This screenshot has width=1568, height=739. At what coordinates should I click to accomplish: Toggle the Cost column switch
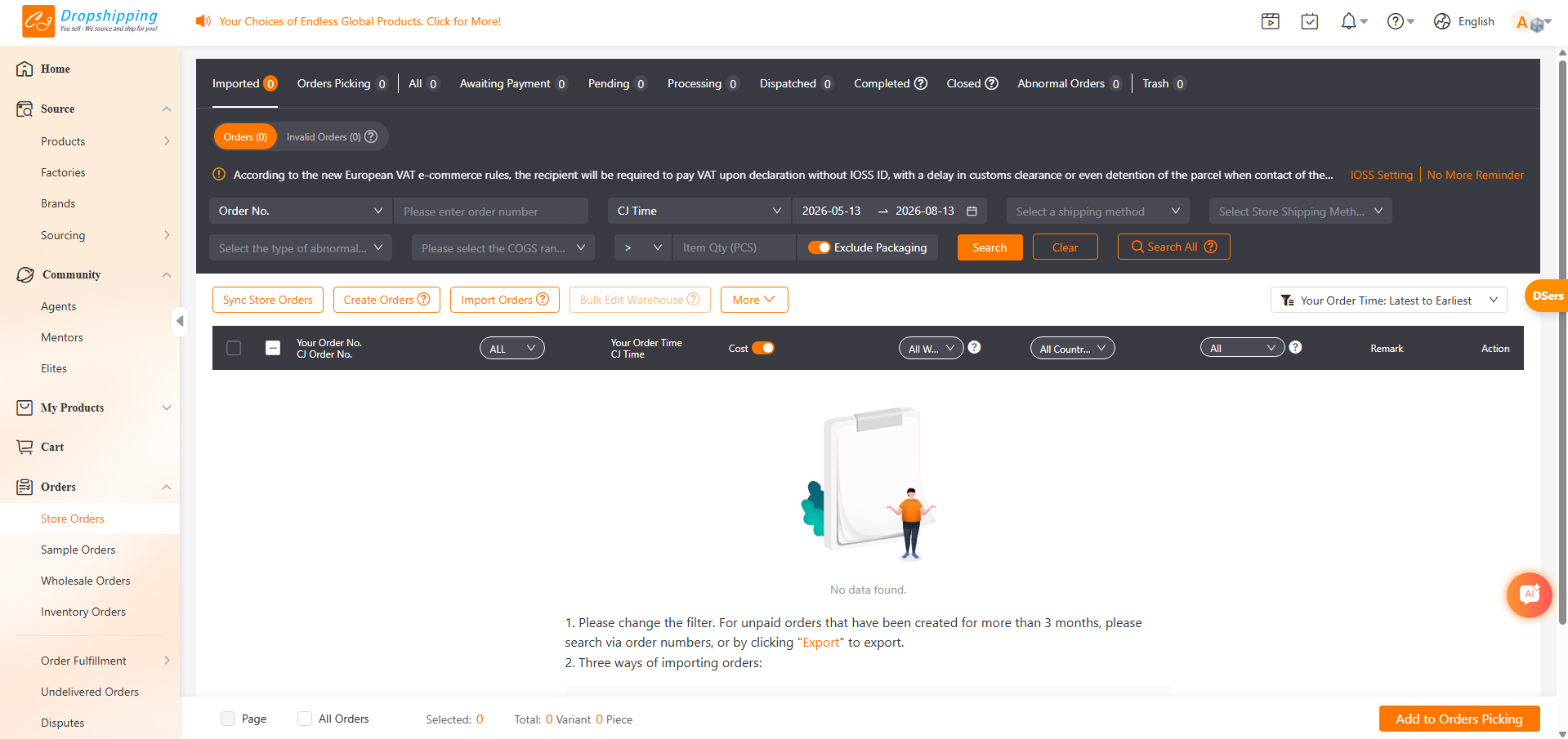pos(763,348)
